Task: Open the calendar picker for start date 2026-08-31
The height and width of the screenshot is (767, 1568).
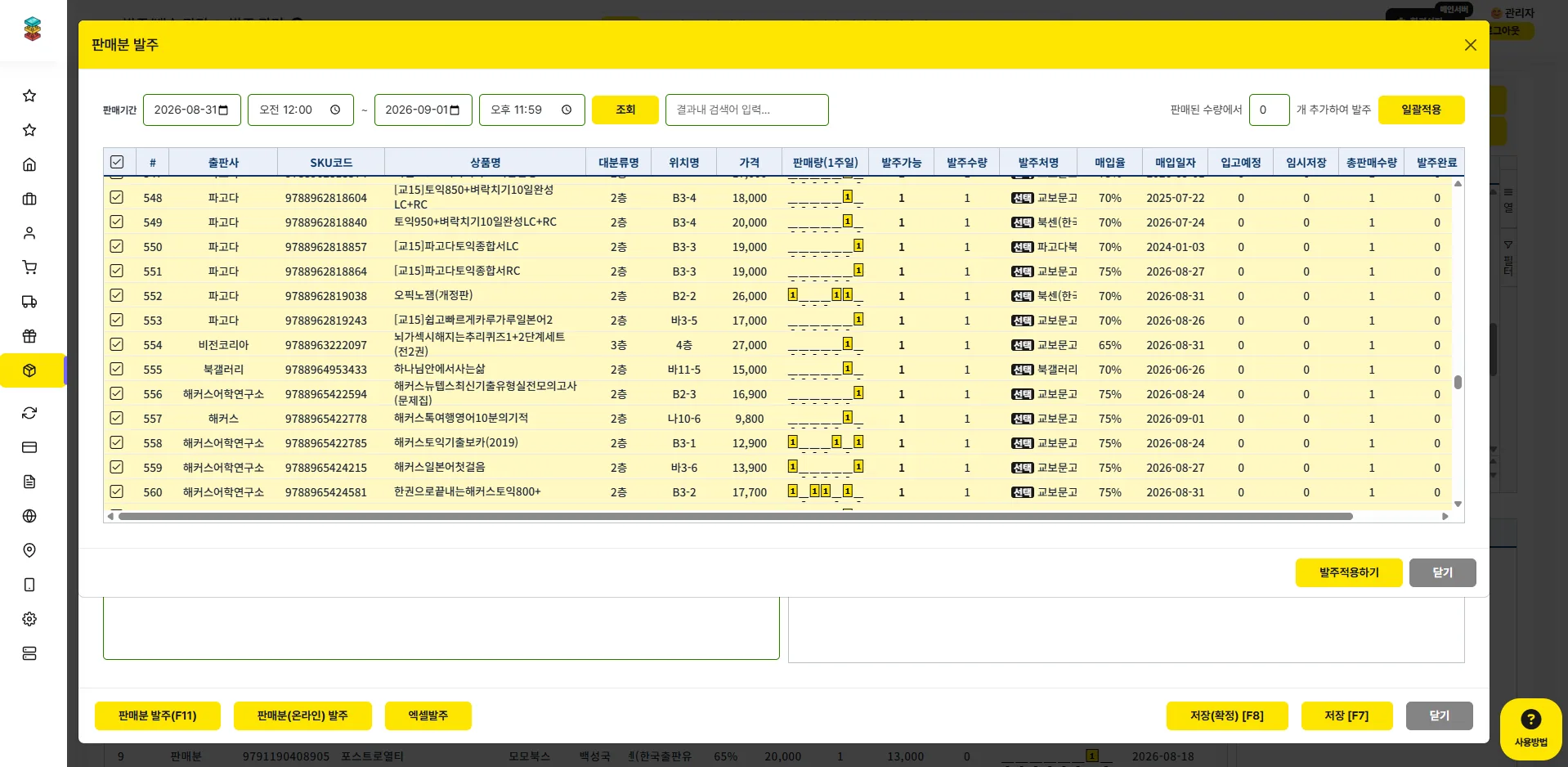Action: pos(224,110)
